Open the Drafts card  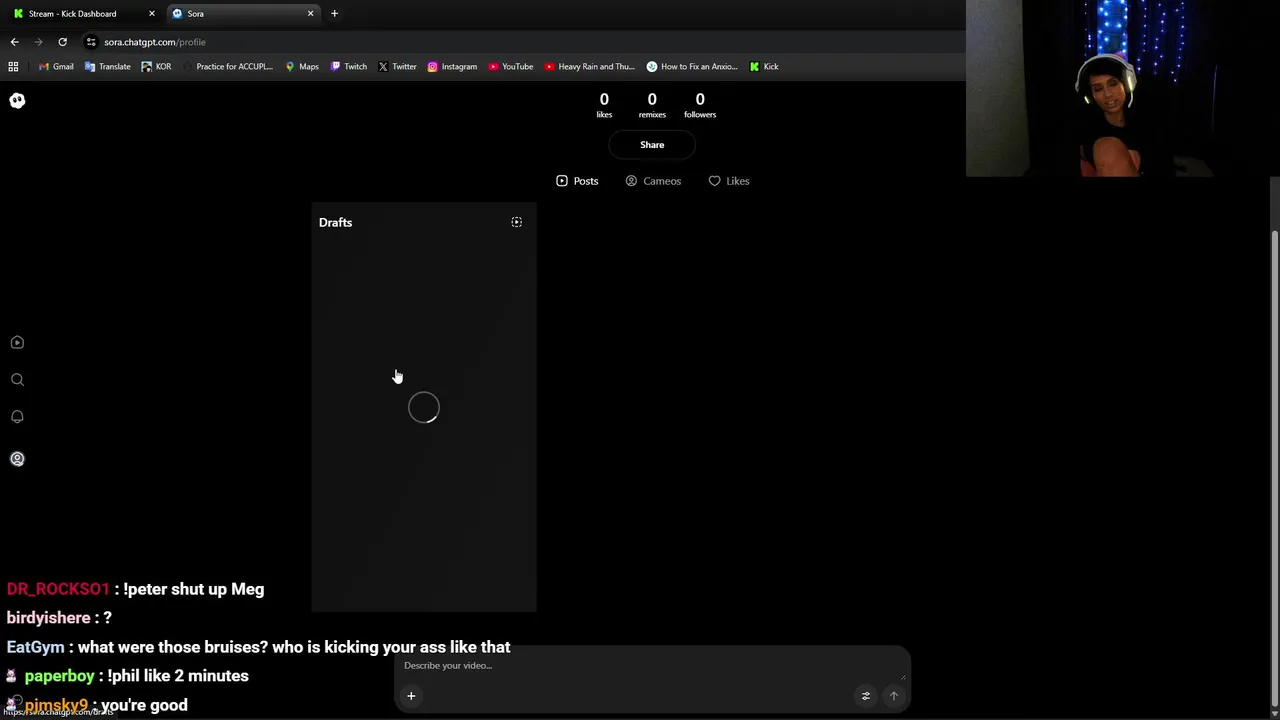click(x=424, y=407)
